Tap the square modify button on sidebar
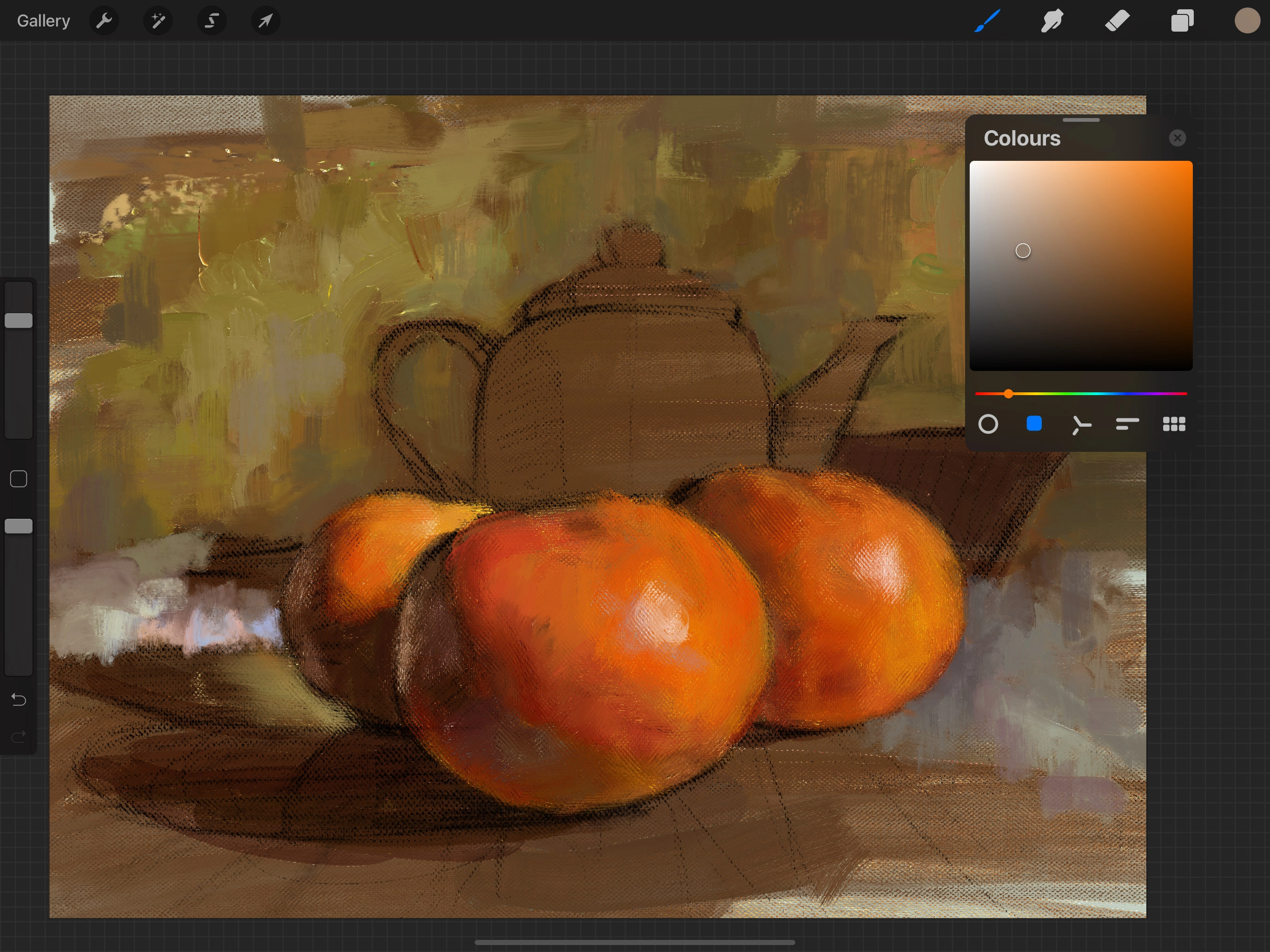Screen dimensions: 1270x952 [19, 479]
